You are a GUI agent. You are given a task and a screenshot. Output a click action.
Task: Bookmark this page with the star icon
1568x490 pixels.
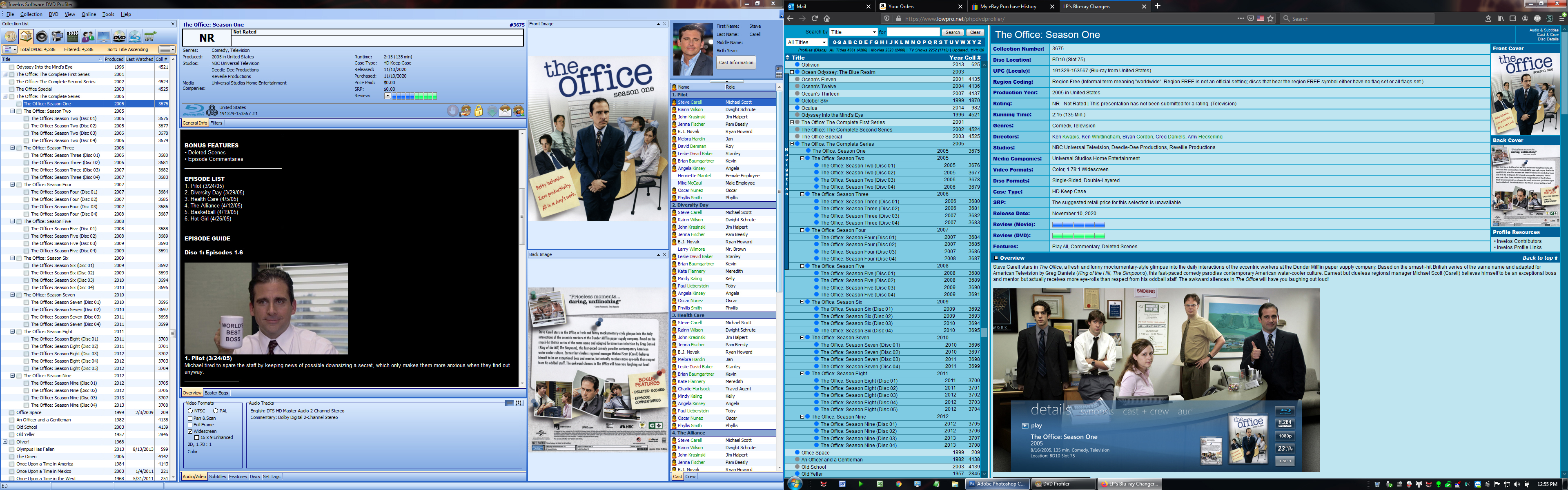click(1270, 19)
